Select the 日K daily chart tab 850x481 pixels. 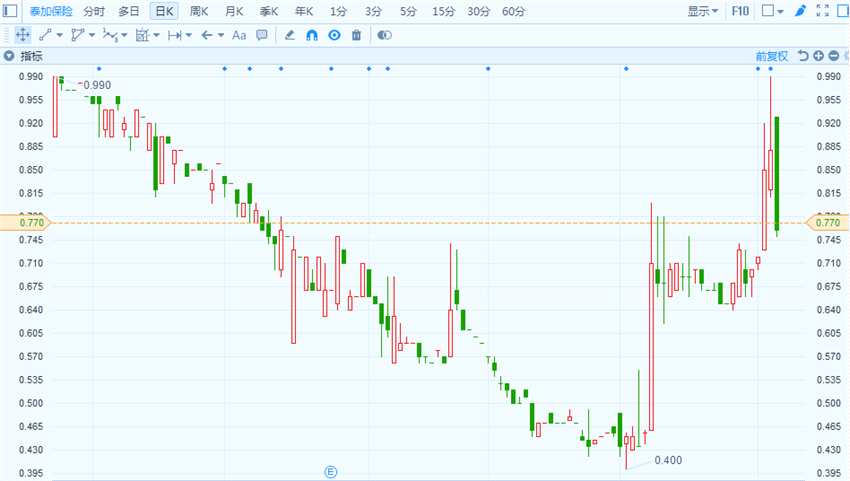click(164, 11)
